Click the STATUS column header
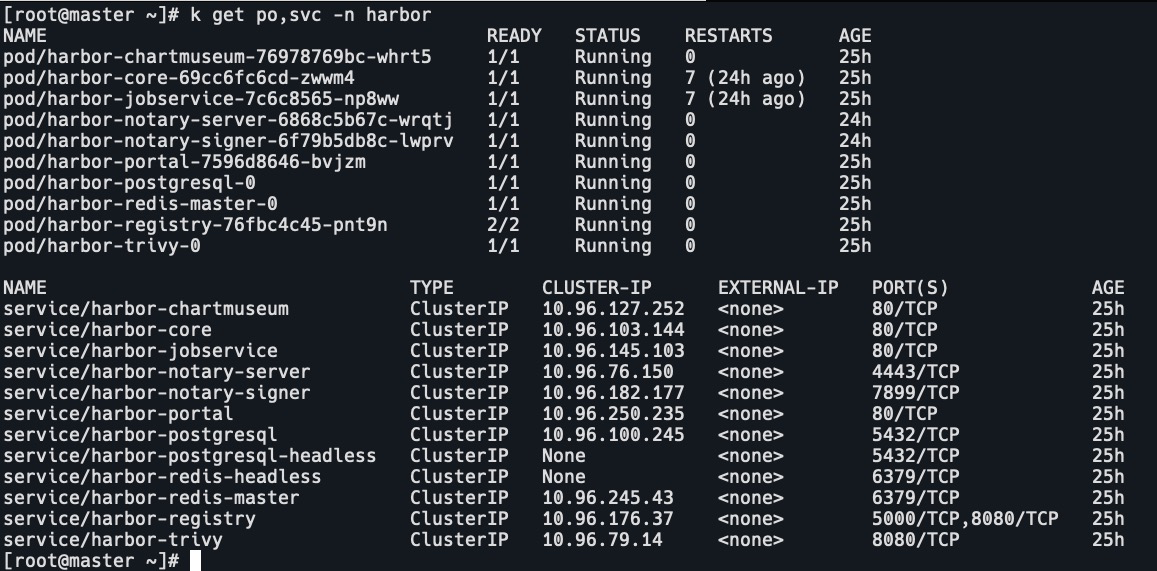The height and width of the screenshot is (571, 1157). click(607, 36)
